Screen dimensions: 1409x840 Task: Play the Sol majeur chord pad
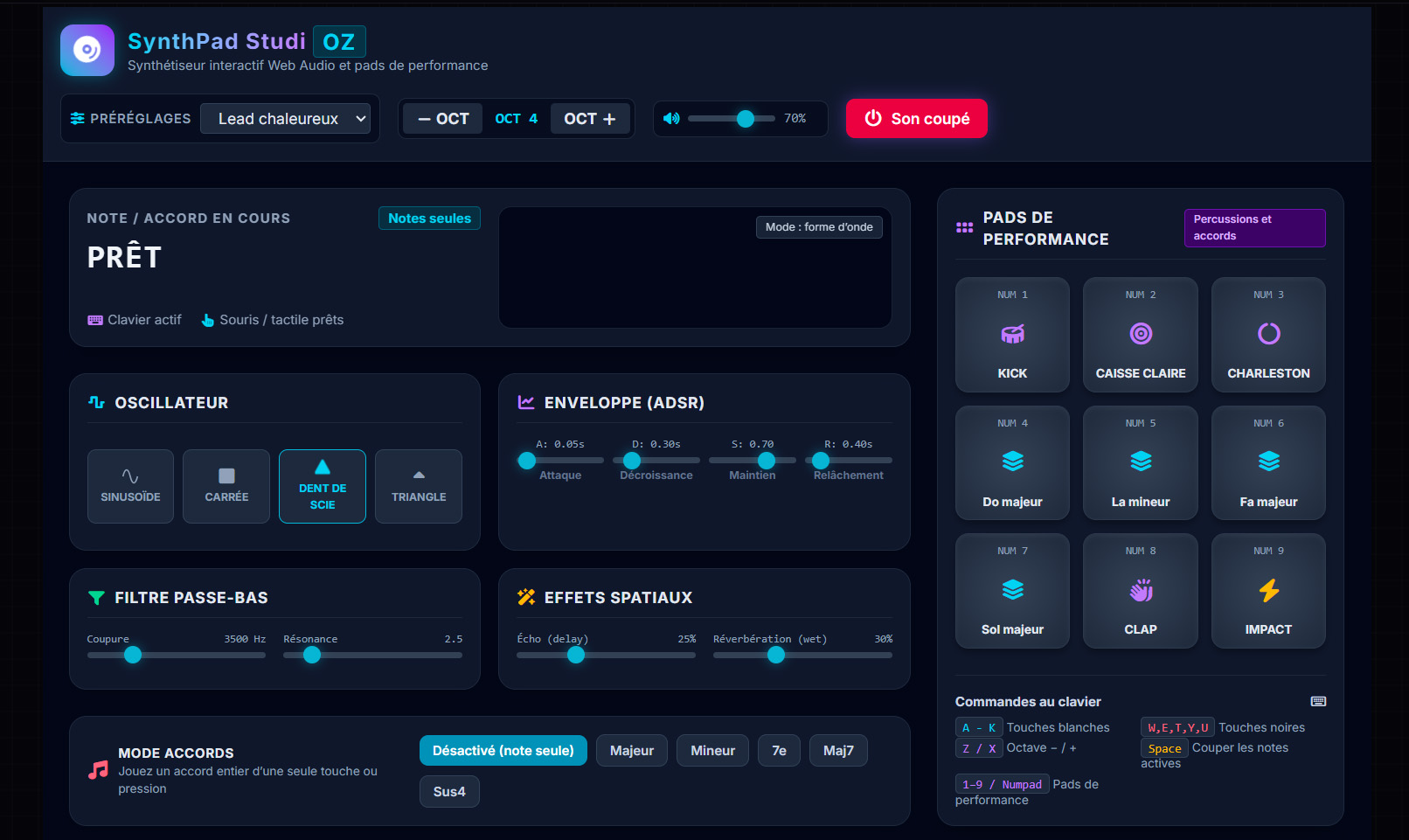[x=1012, y=591]
